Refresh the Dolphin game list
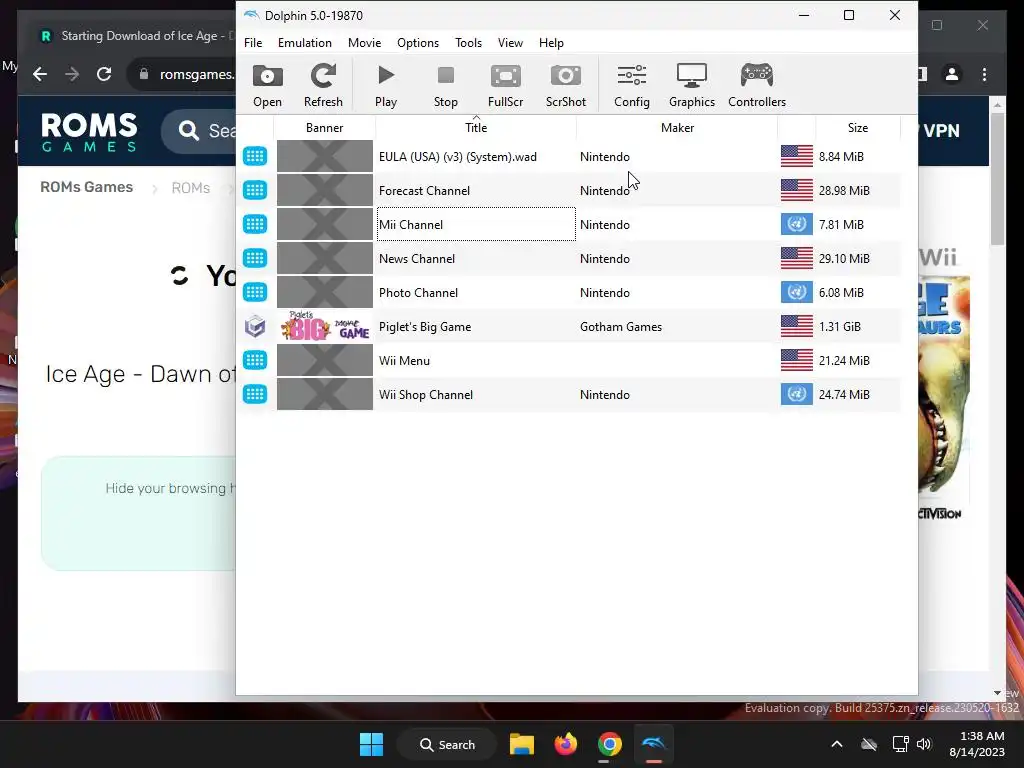1024x768 pixels. point(323,85)
